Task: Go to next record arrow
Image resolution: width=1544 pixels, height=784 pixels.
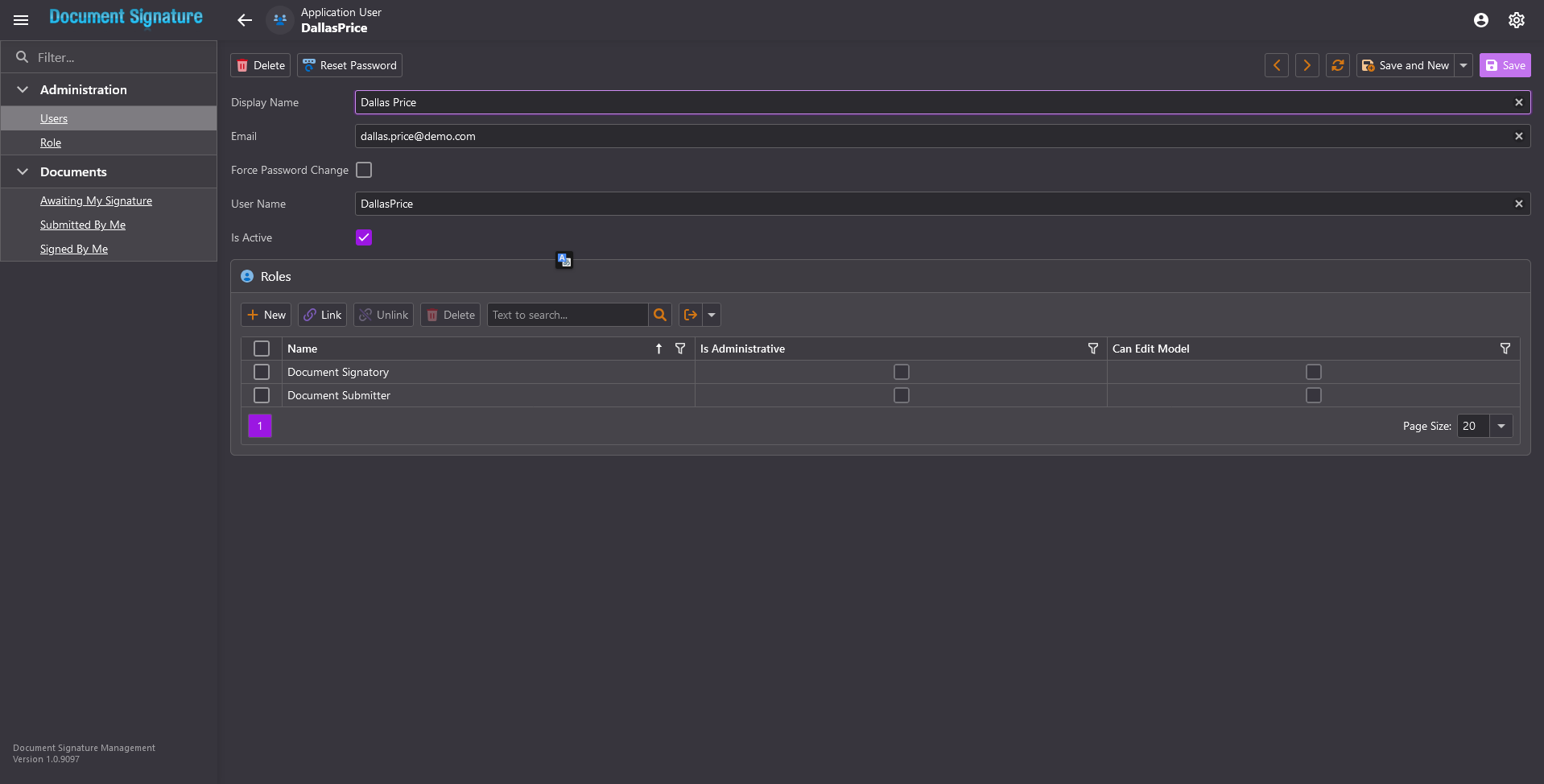Action: coord(1307,65)
